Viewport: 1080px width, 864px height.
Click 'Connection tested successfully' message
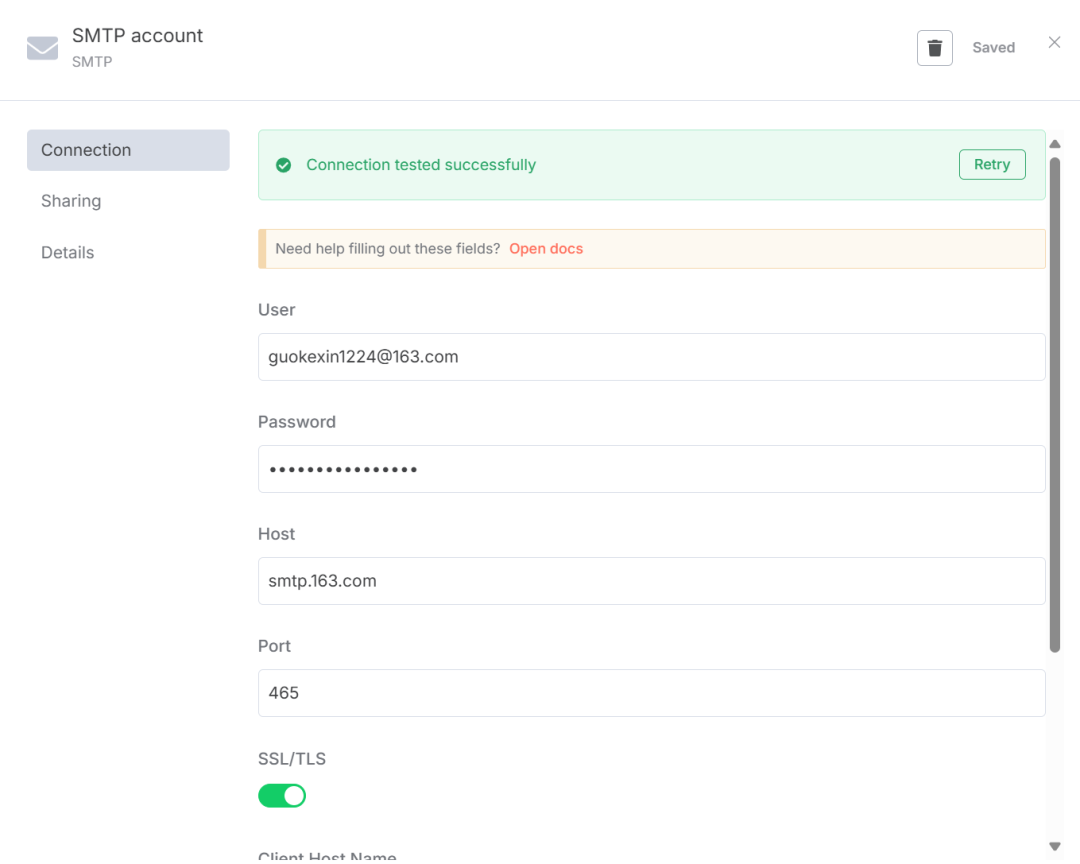(421, 165)
